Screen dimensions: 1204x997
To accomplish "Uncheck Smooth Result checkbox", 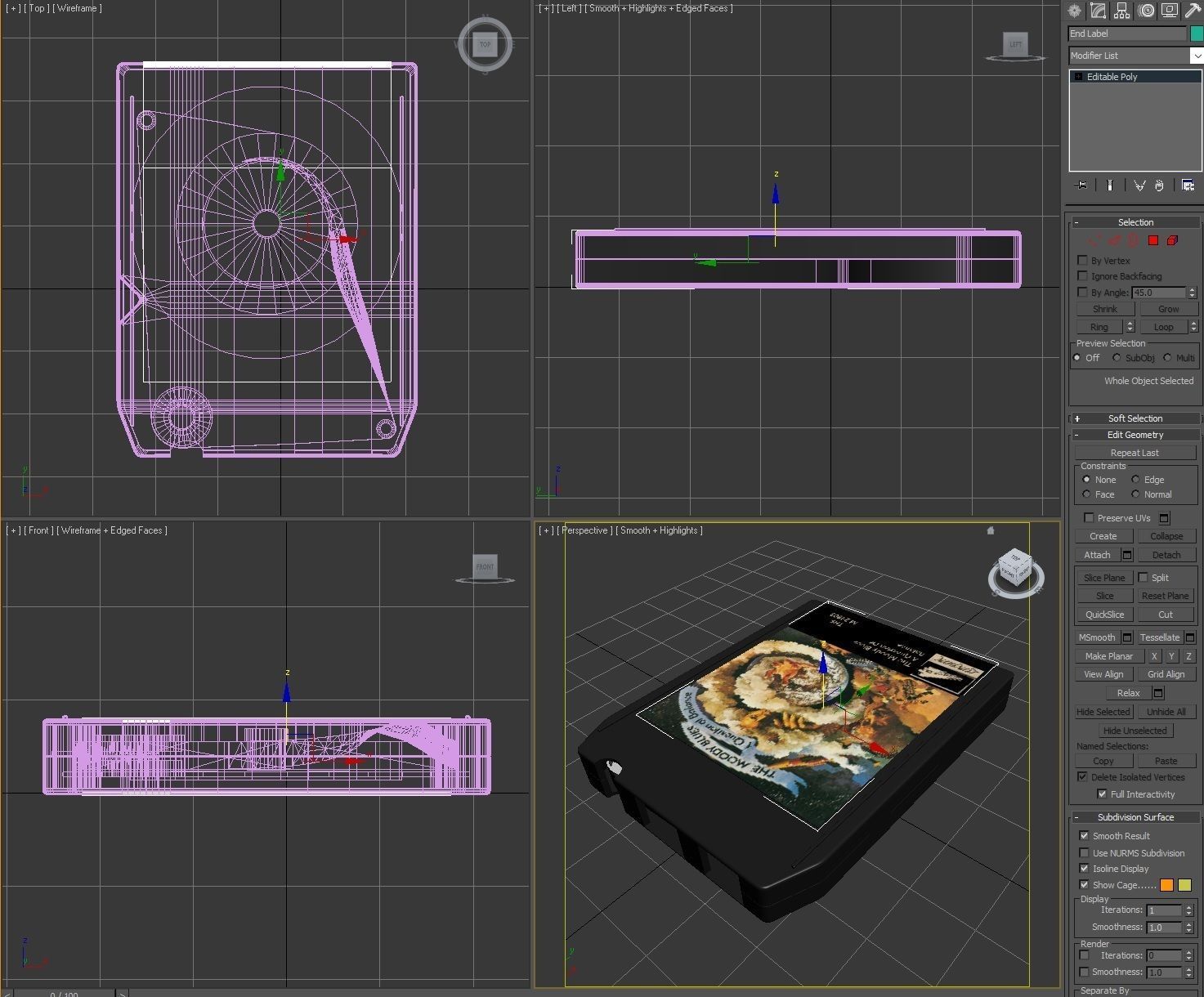I will (x=1084, y=836).
